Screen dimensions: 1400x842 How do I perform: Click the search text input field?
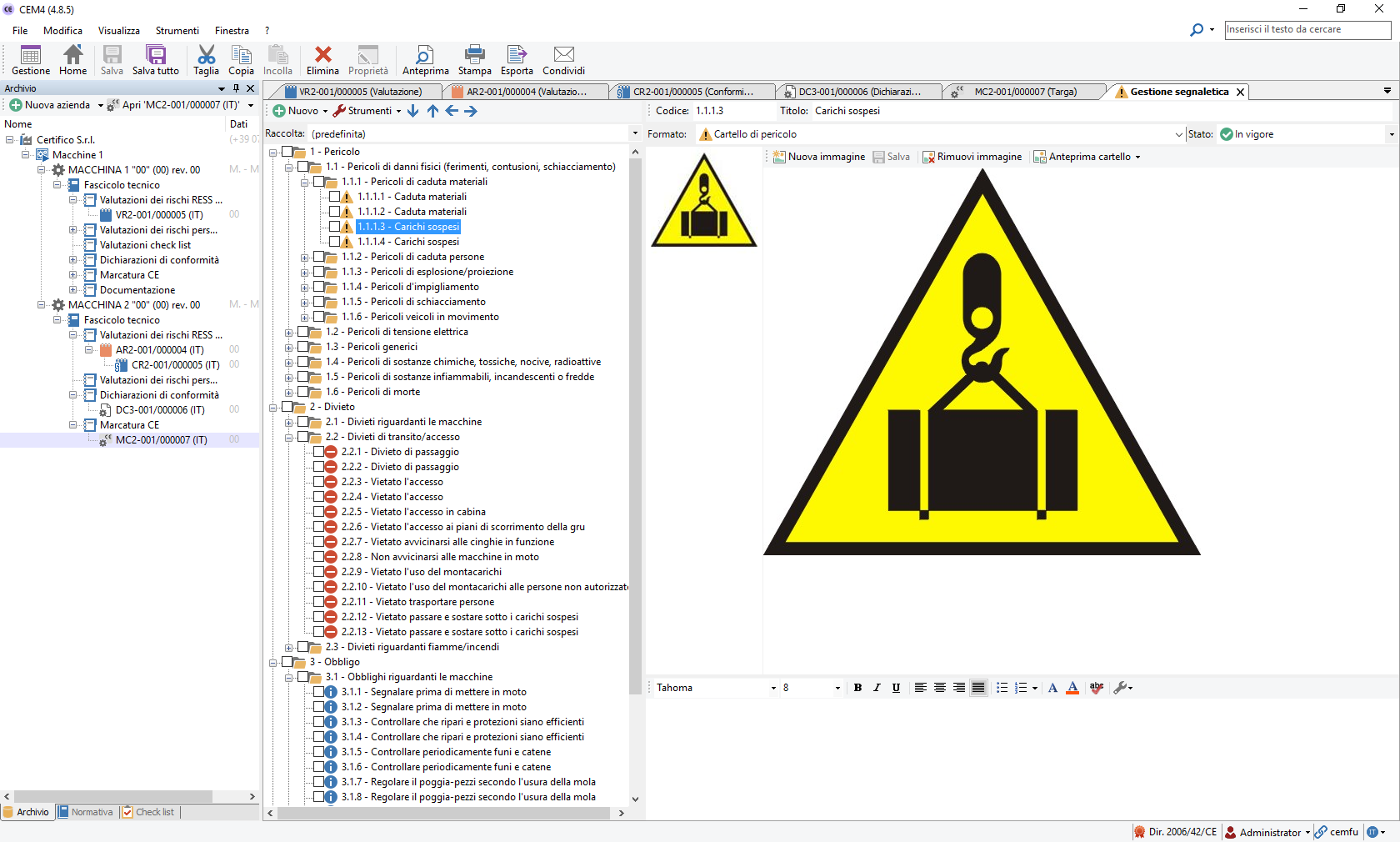pos(1307,29)
